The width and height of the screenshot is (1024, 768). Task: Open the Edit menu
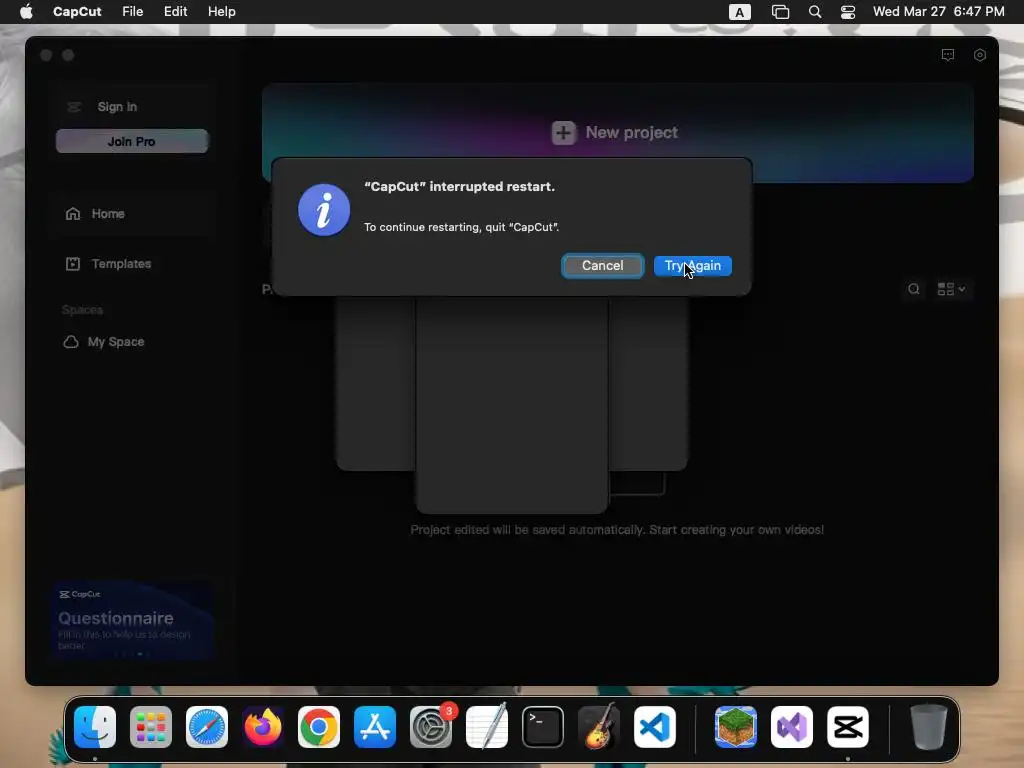point(175,12)
